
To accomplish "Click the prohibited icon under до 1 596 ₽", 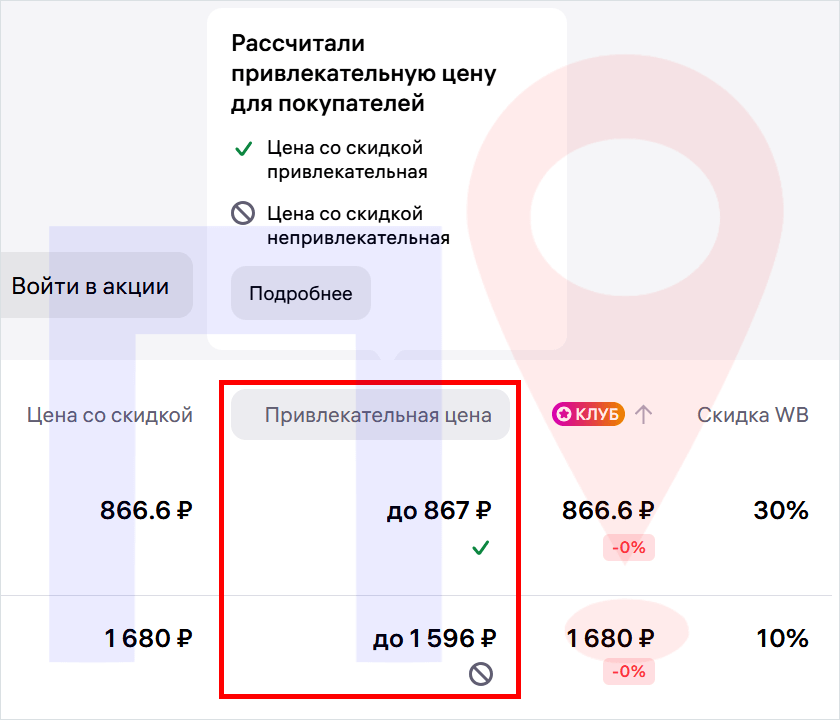I will tap(481, 674).
